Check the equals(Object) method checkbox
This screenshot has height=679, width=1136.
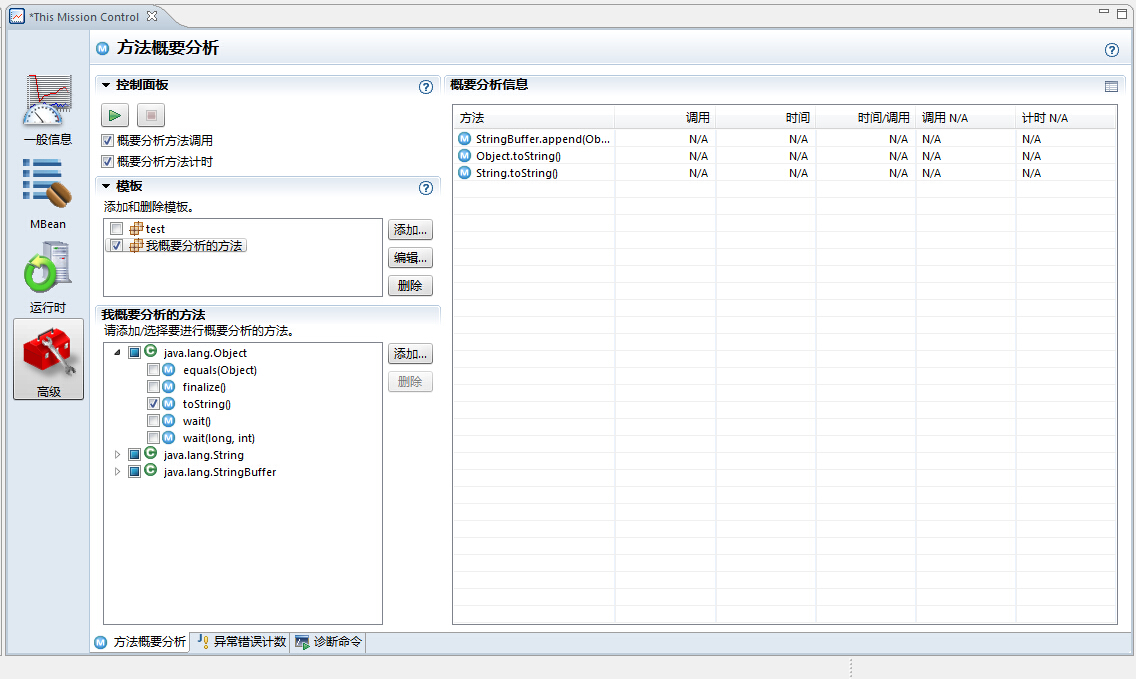coord(153,370)
